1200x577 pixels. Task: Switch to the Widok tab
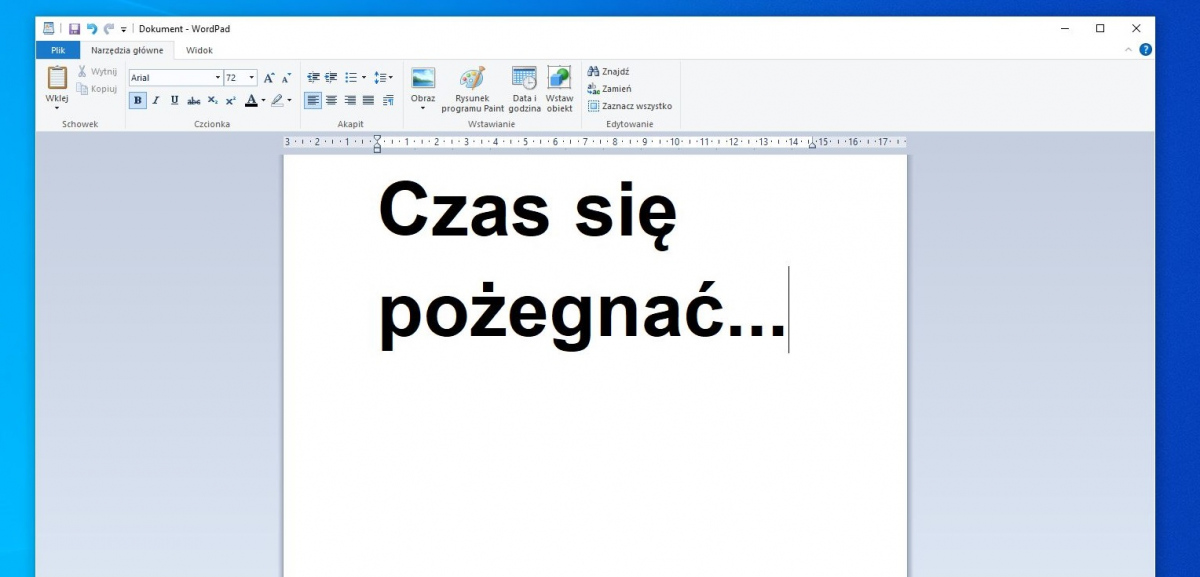pyautogui.click(x=199, y=50)
